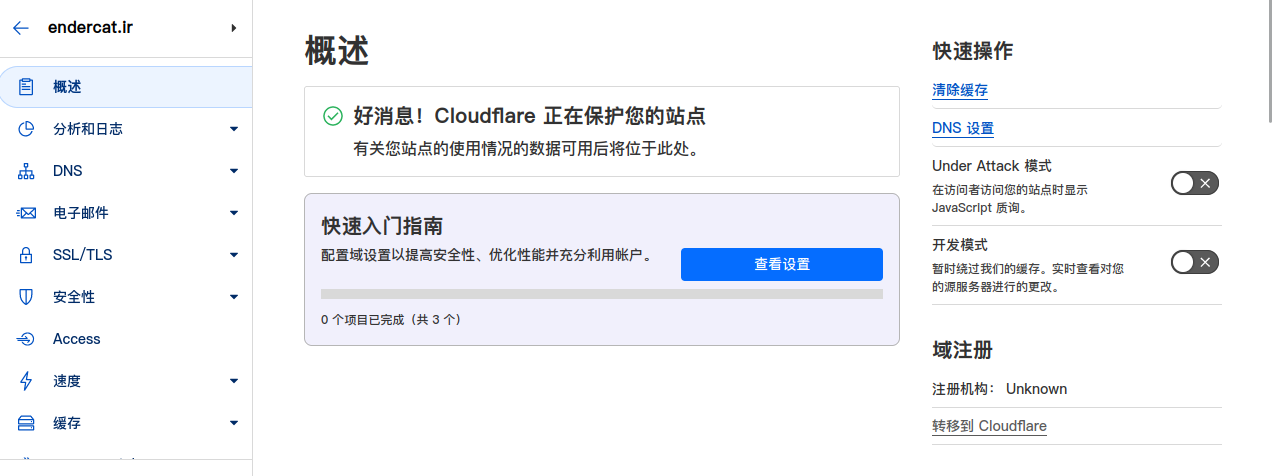Click the 安全性 shield icon

(27, 297)
